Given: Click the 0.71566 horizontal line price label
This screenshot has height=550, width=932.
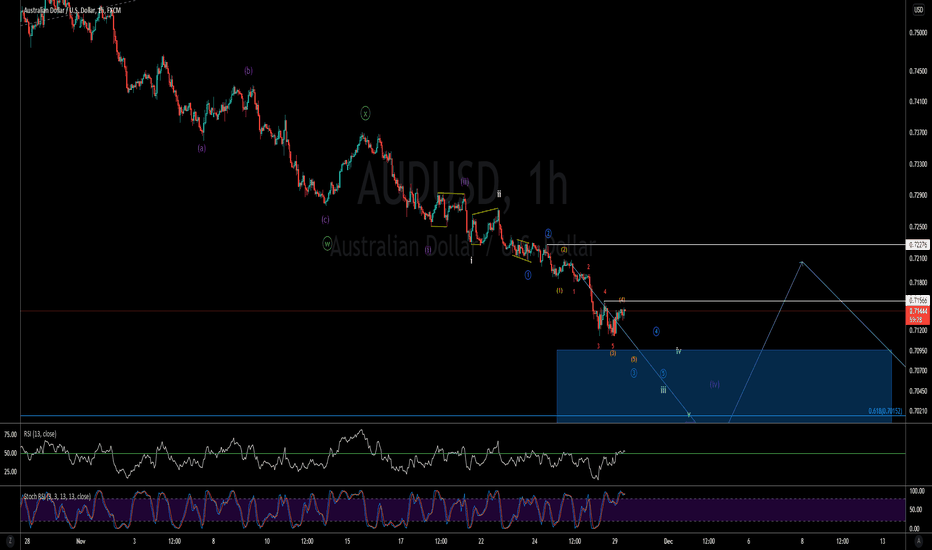Looking at the screenshot, I should tap(918, 301).
